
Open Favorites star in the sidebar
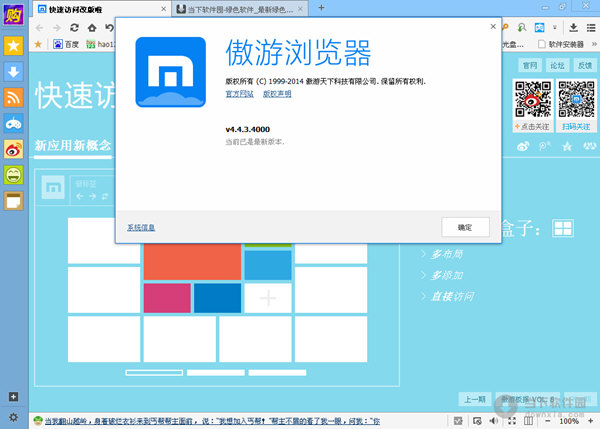[x=13, y=46]
